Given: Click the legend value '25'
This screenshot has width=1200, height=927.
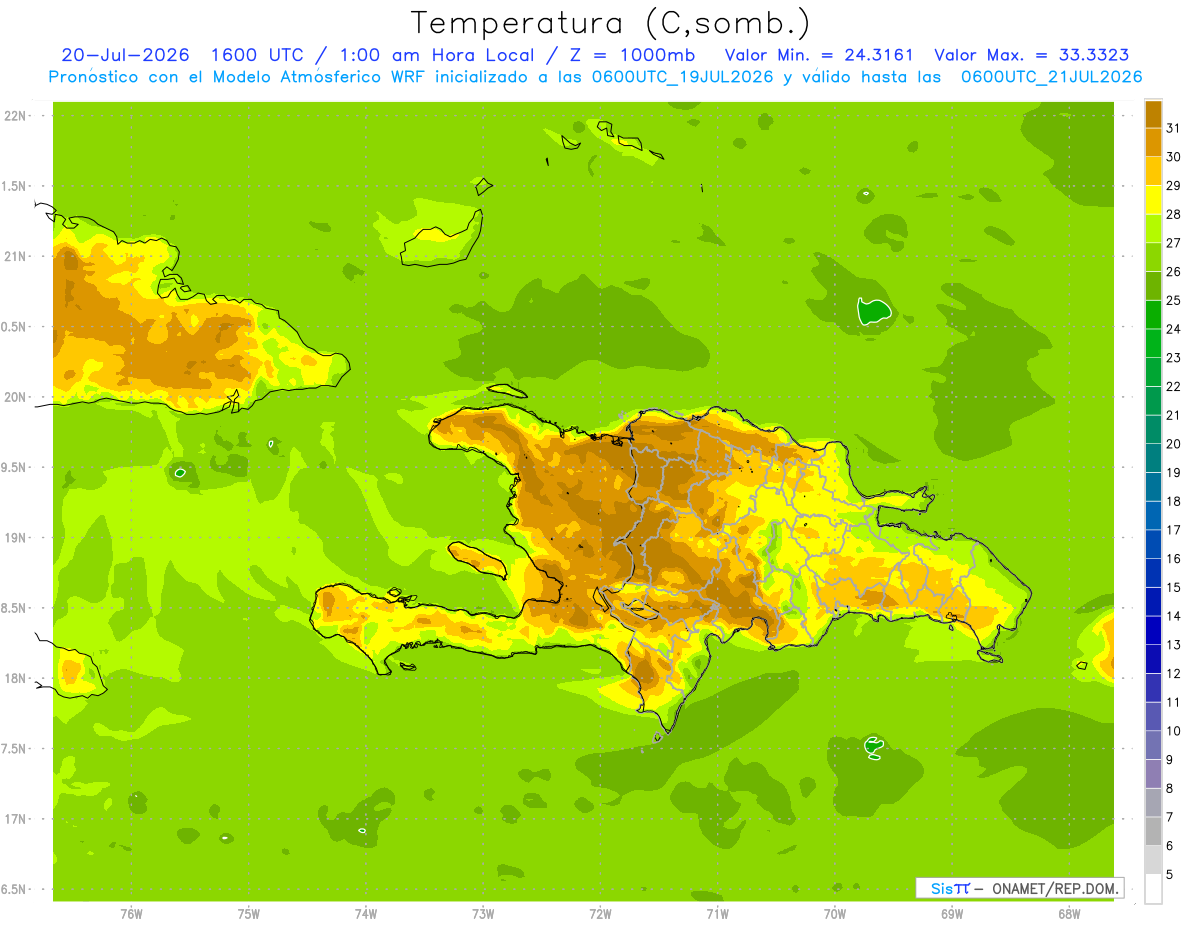Looking at the screenshot, I should [x=1173, y=300].
